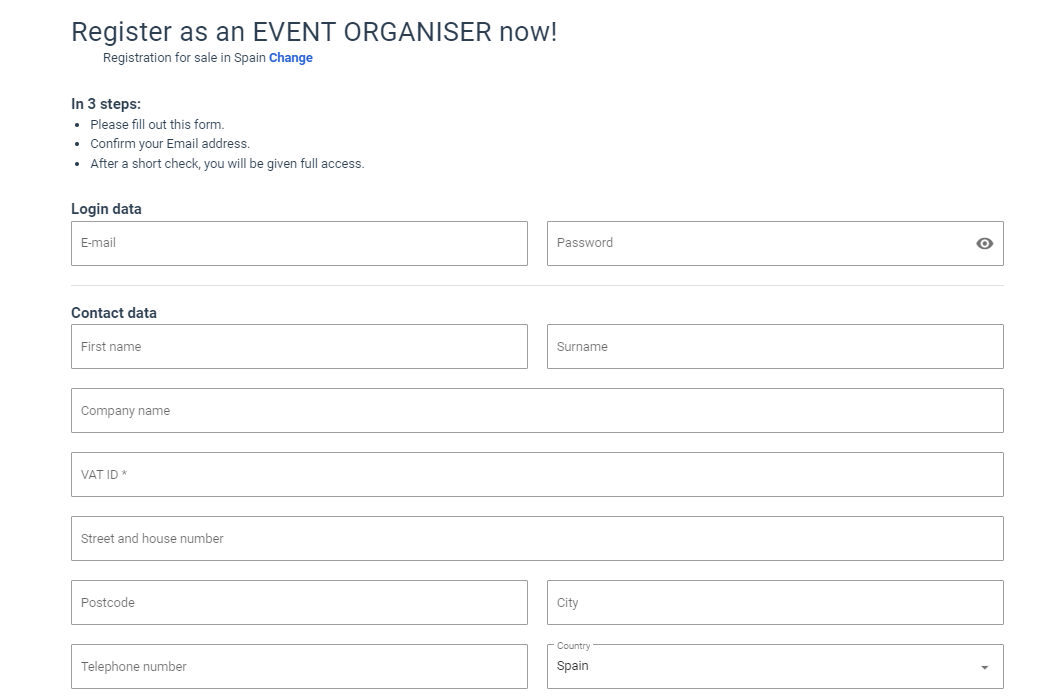Image resolution: width=1044 pixels, height=700 pixels.
Task: Click the Change country link
Action: click(x=291, y=58)
